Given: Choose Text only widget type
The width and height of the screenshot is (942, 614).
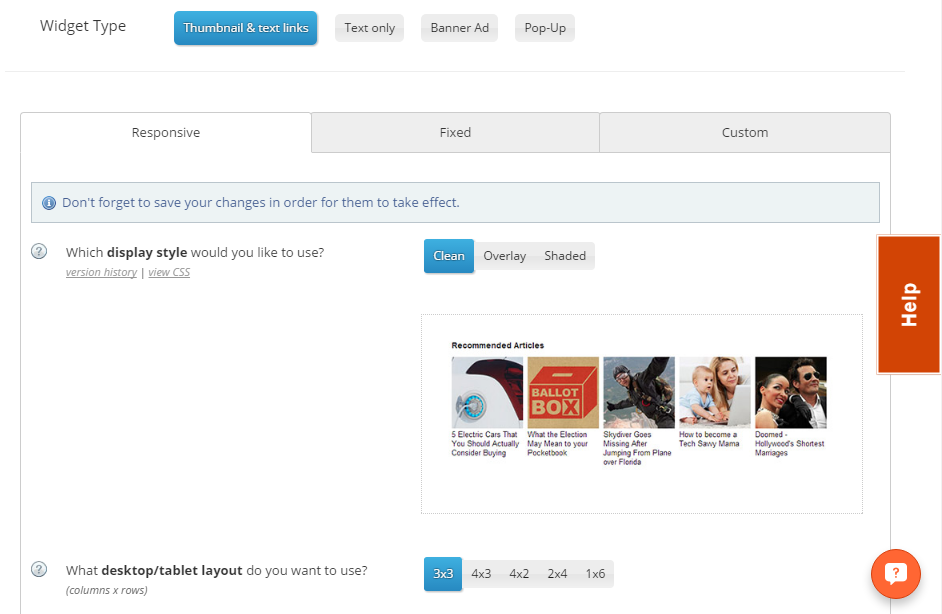Looking at the screenshot, I should click(369, 28).
